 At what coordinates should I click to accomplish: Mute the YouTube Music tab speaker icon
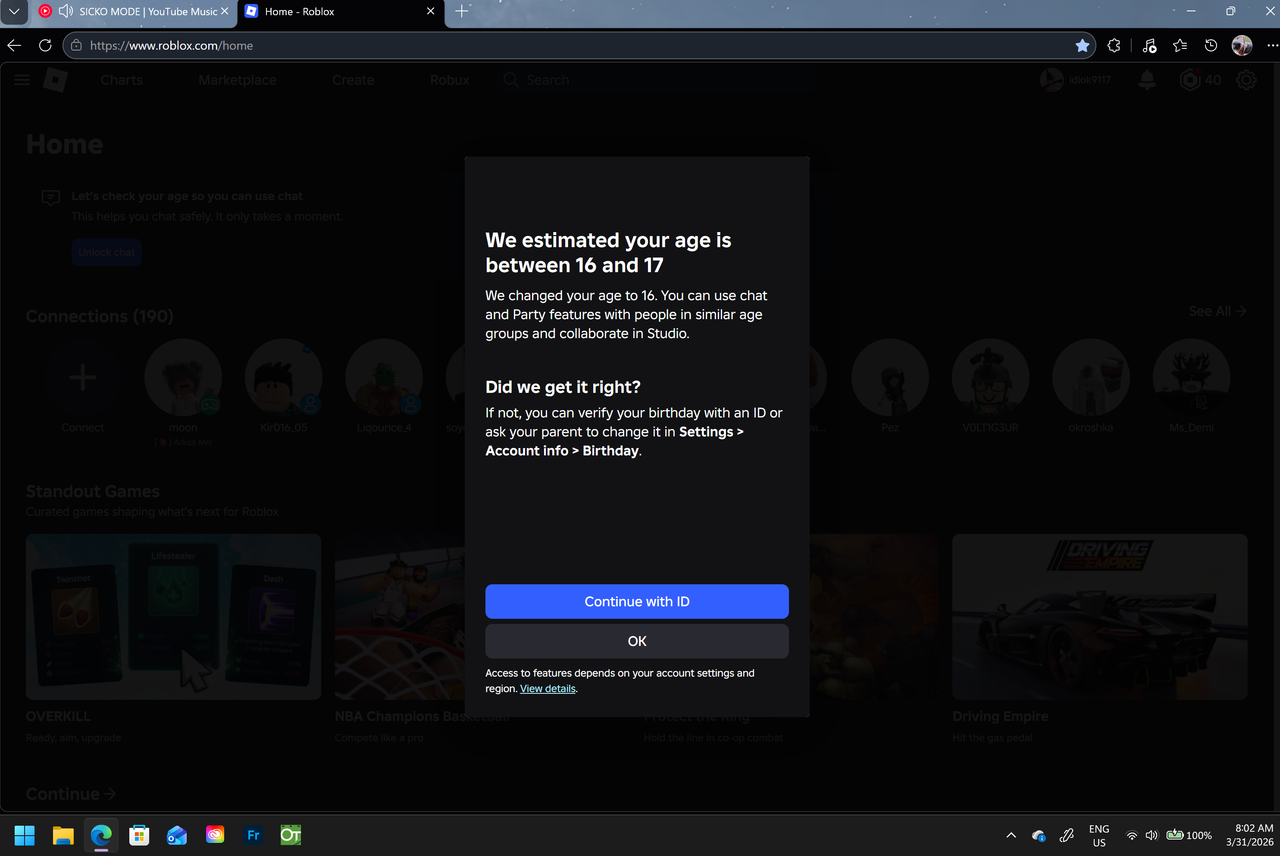[66, 12]
